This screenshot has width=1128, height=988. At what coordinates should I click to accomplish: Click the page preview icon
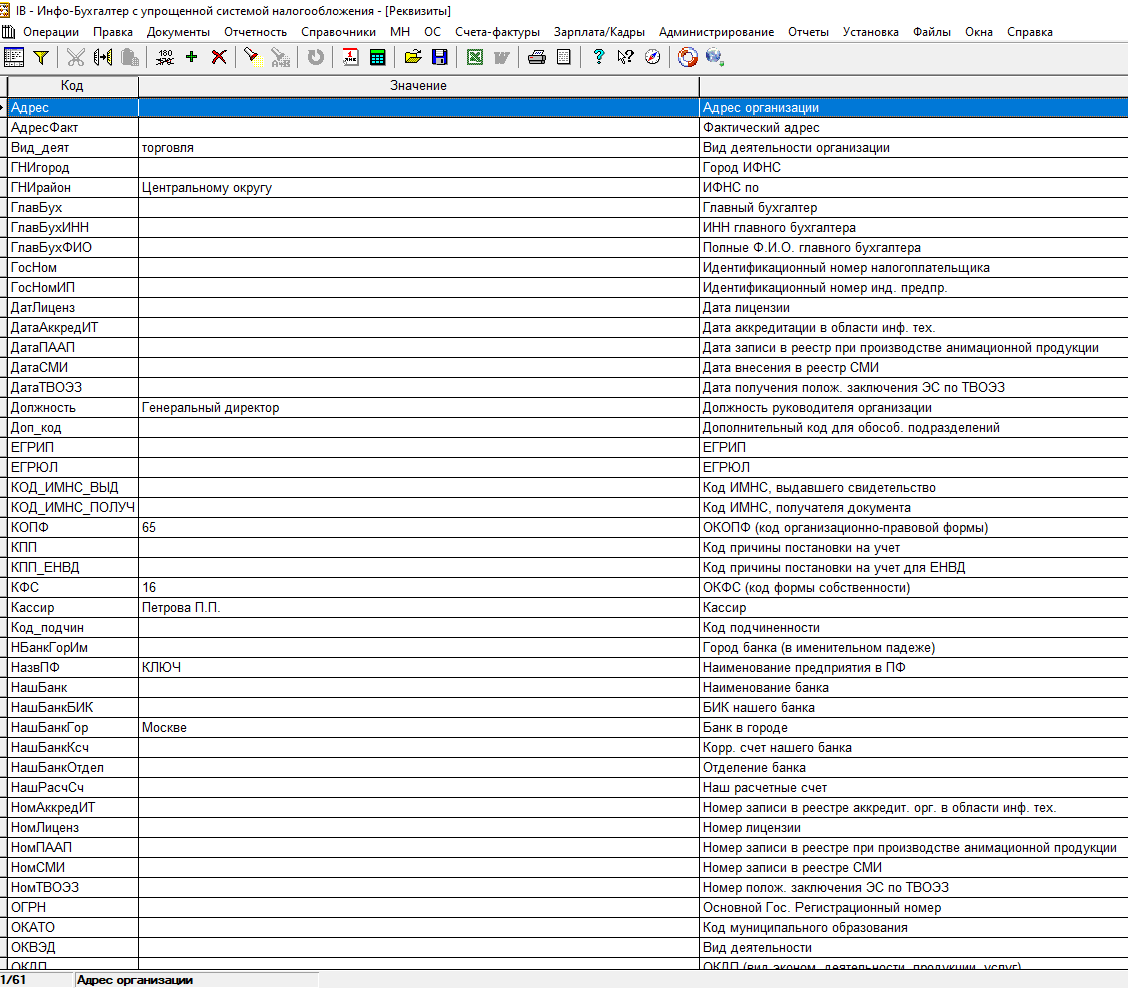pos(564,57)
